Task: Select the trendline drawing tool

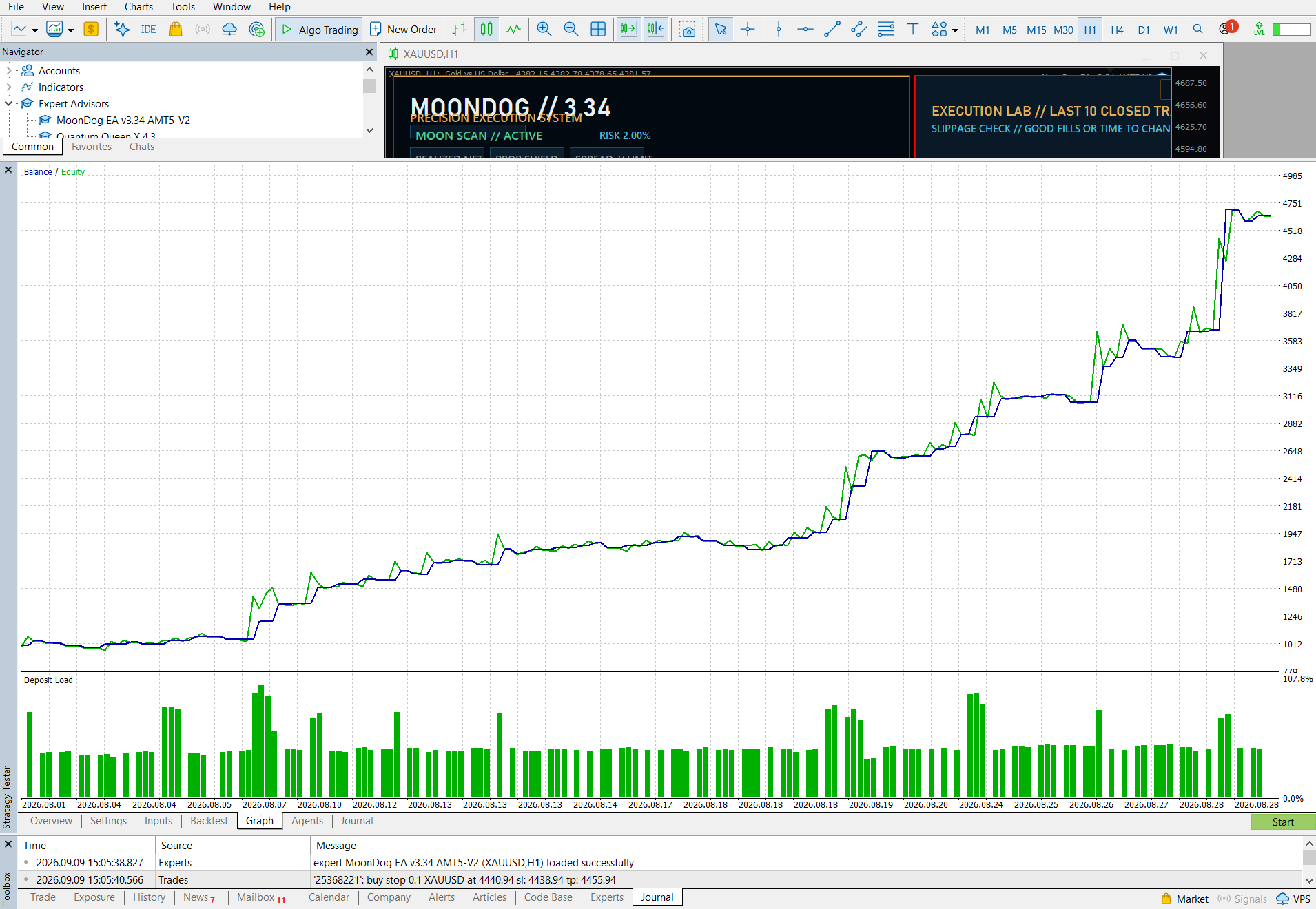Action: 832,30
